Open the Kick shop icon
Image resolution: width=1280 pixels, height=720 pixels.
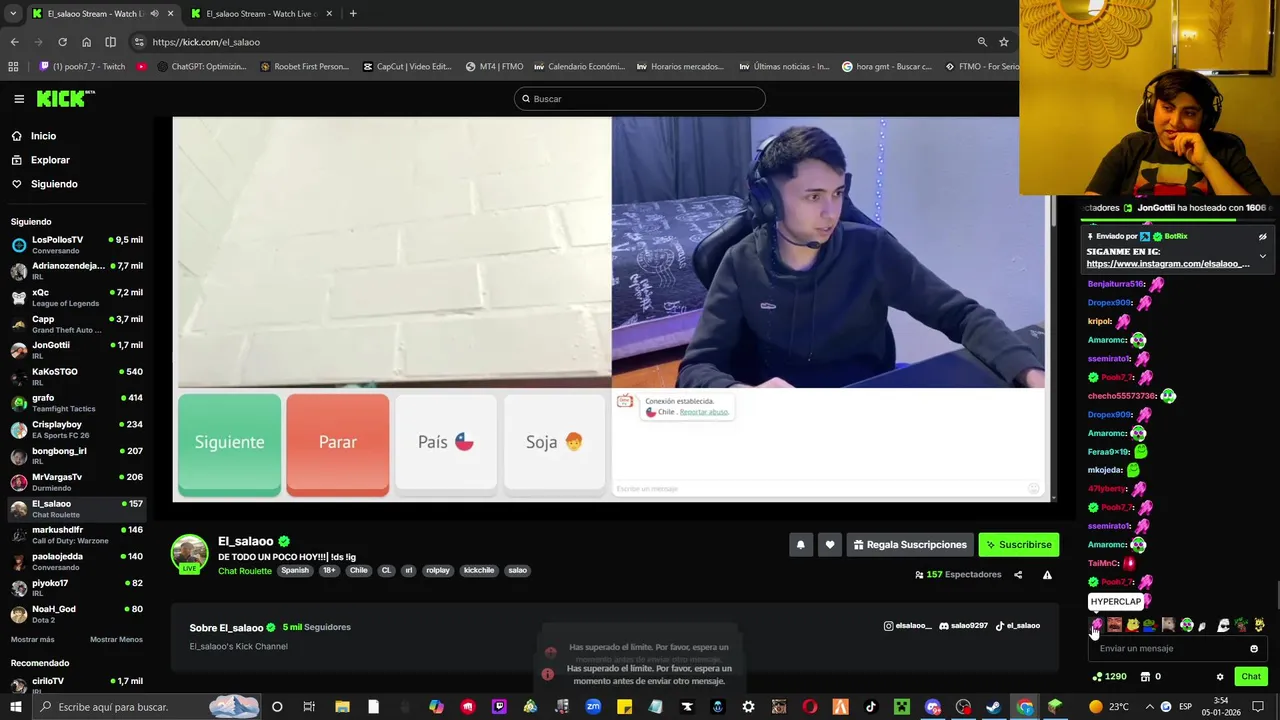tap(1145, 677)
